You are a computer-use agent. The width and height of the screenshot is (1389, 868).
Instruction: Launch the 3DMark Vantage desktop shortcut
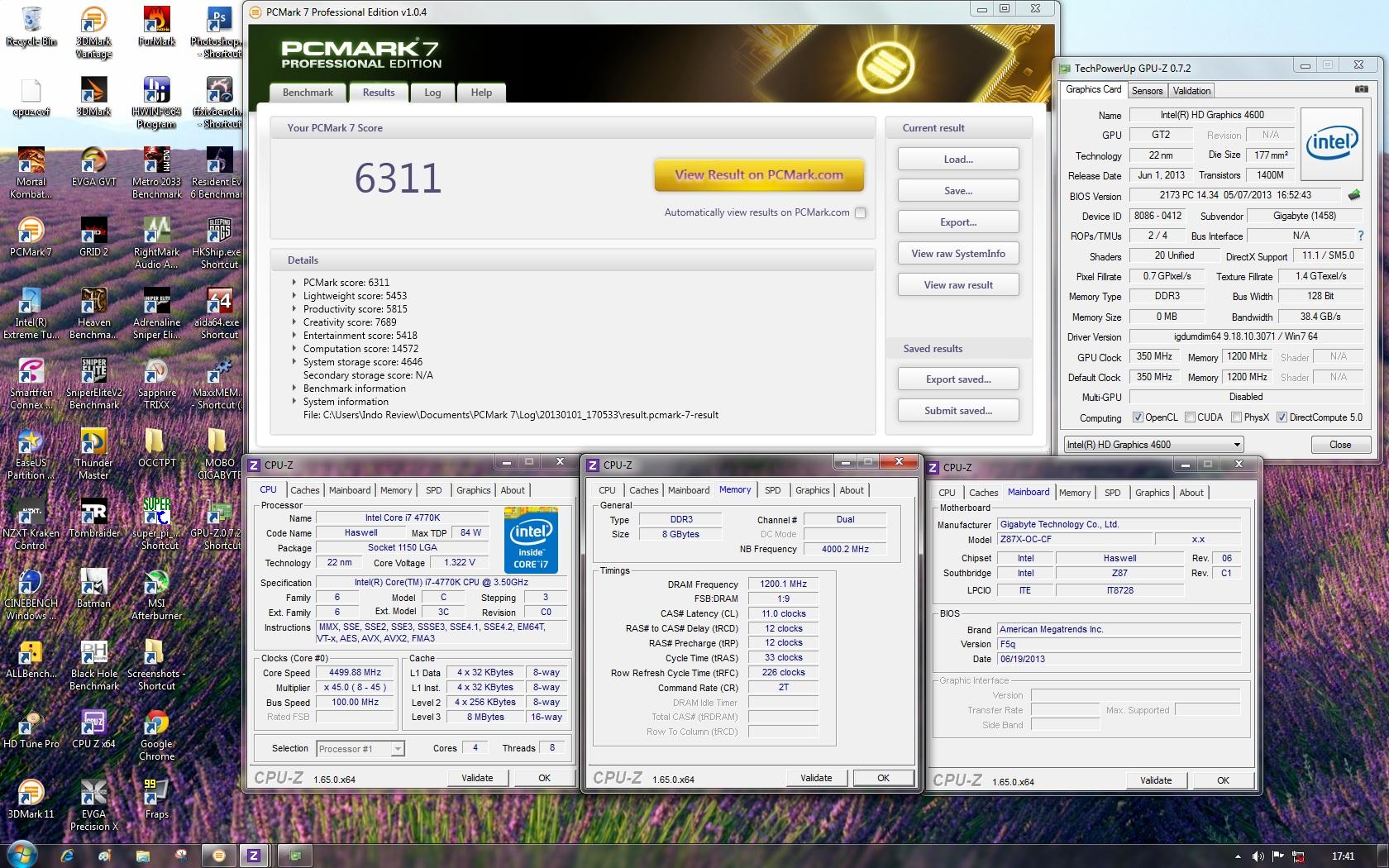pos(93,32)
